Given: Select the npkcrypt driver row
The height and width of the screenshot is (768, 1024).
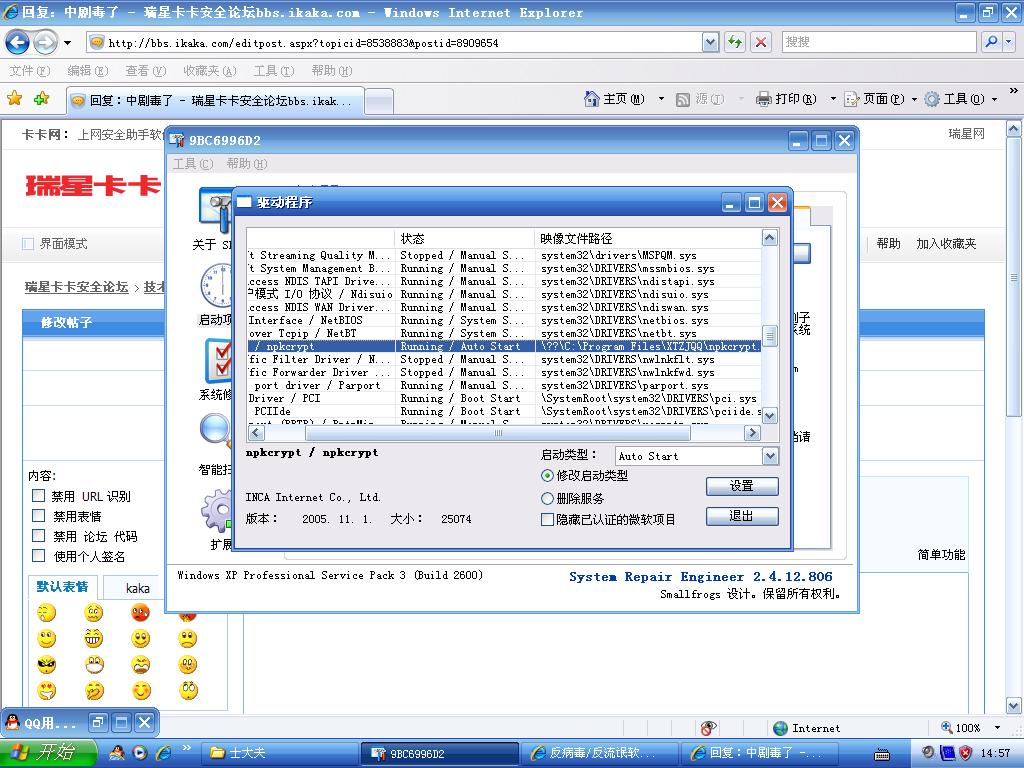Looking at the screenshot, I should [504, 346].
